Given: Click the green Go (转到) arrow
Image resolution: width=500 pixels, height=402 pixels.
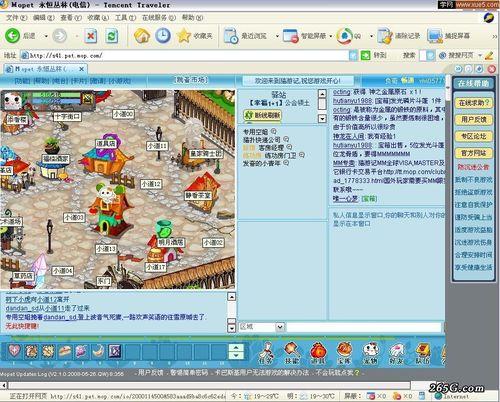Looking at the screenshot, I should point(366,55).
